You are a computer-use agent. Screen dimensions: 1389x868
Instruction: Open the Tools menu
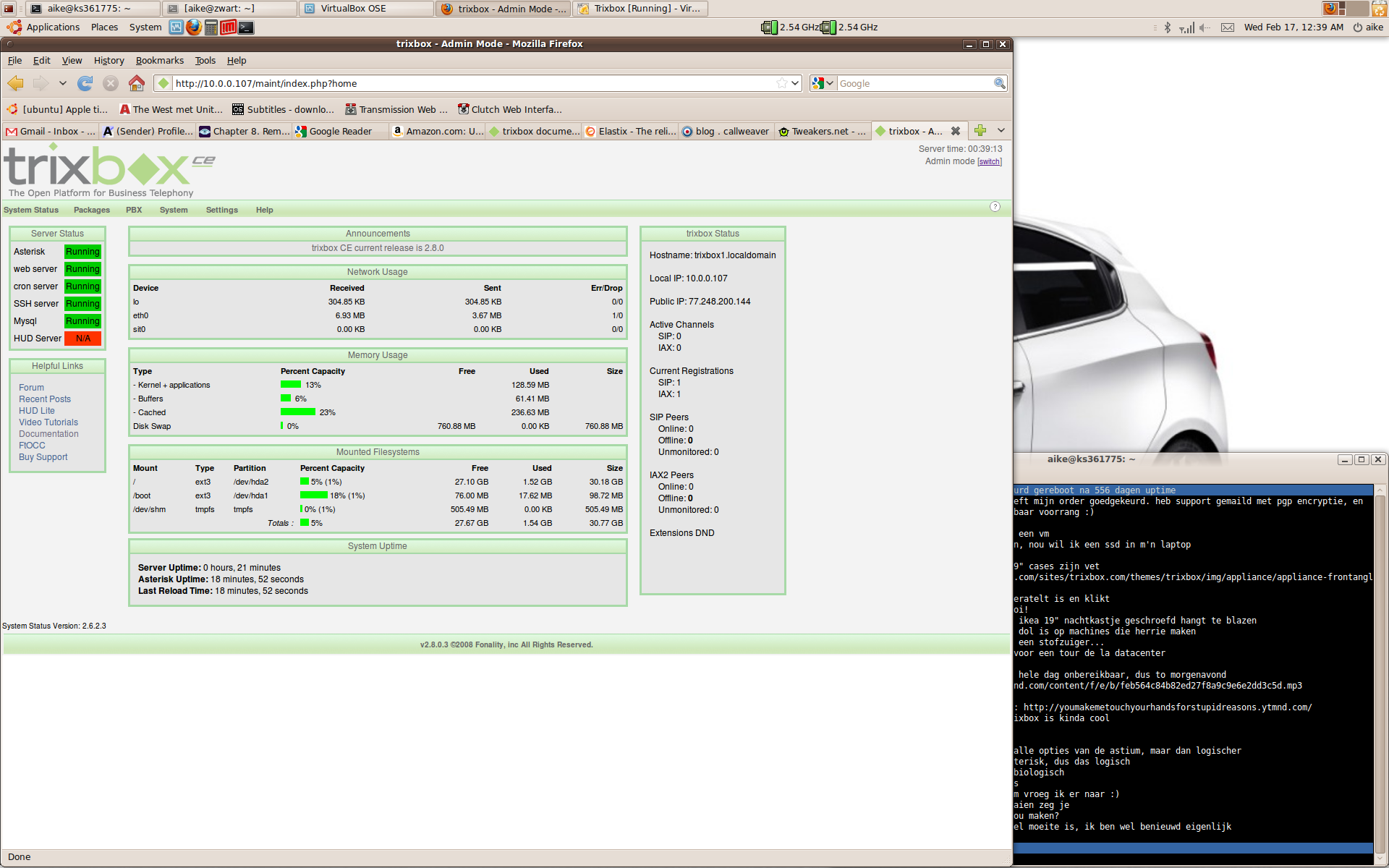[x=205, y=61]
